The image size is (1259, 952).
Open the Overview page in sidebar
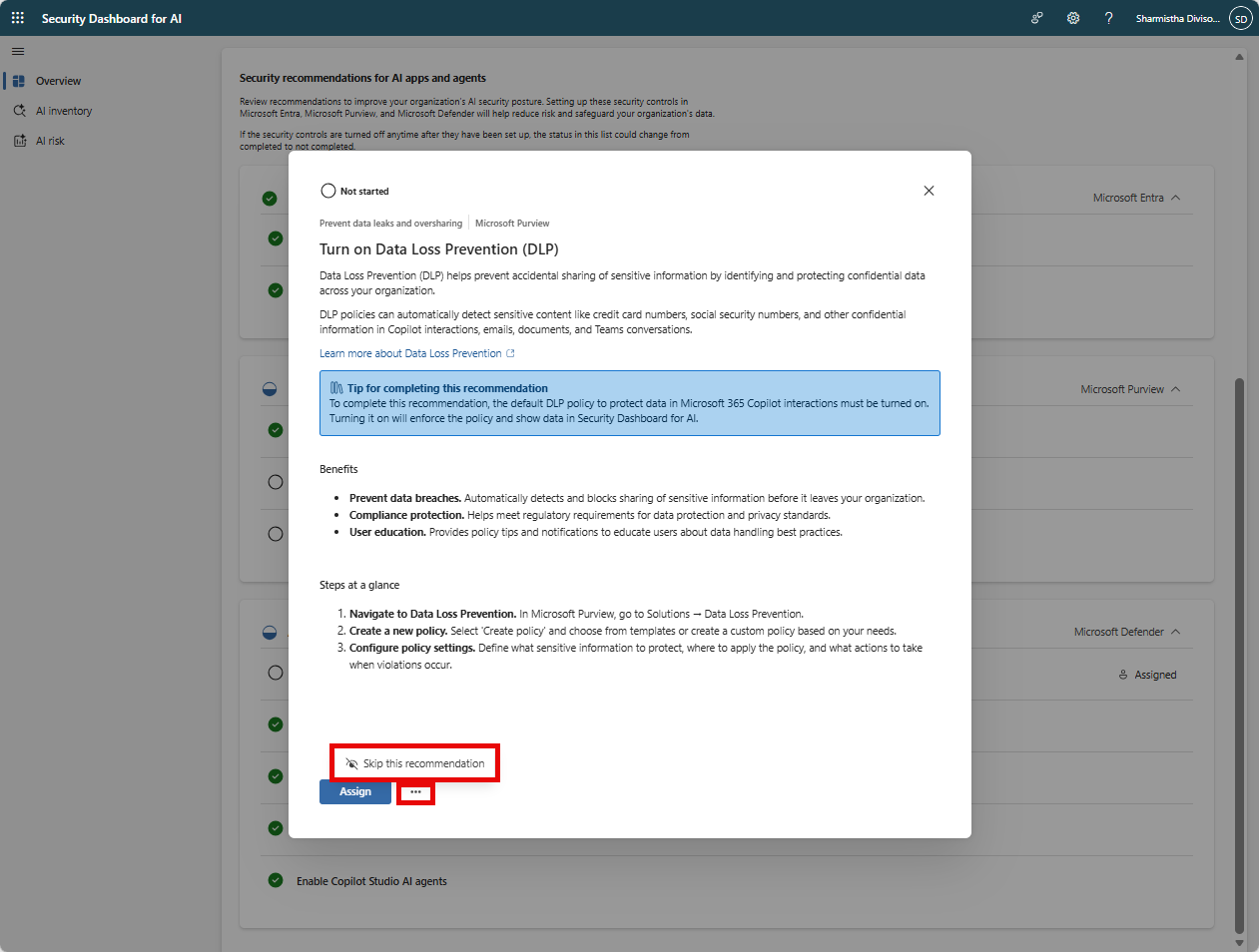coord(58,81)
